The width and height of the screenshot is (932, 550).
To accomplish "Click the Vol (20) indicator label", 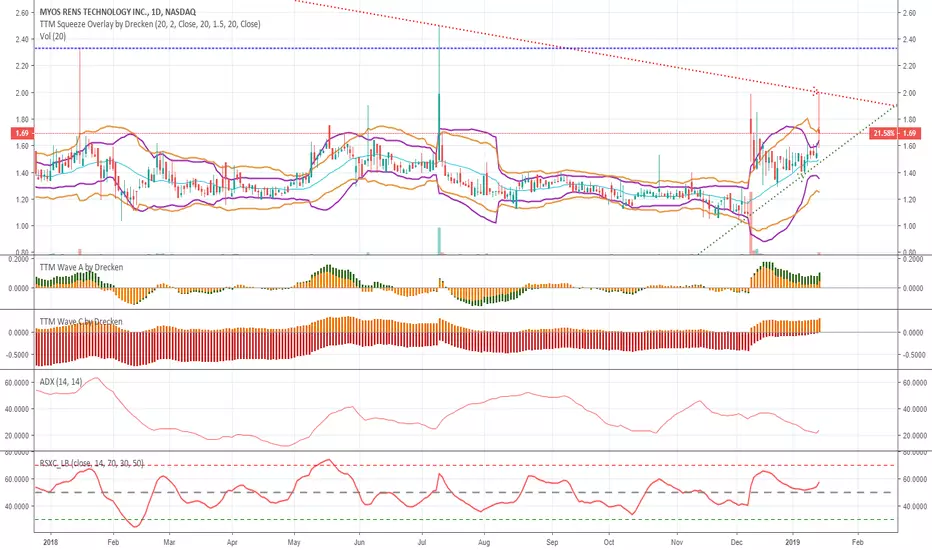I will [x=53, y=36].
